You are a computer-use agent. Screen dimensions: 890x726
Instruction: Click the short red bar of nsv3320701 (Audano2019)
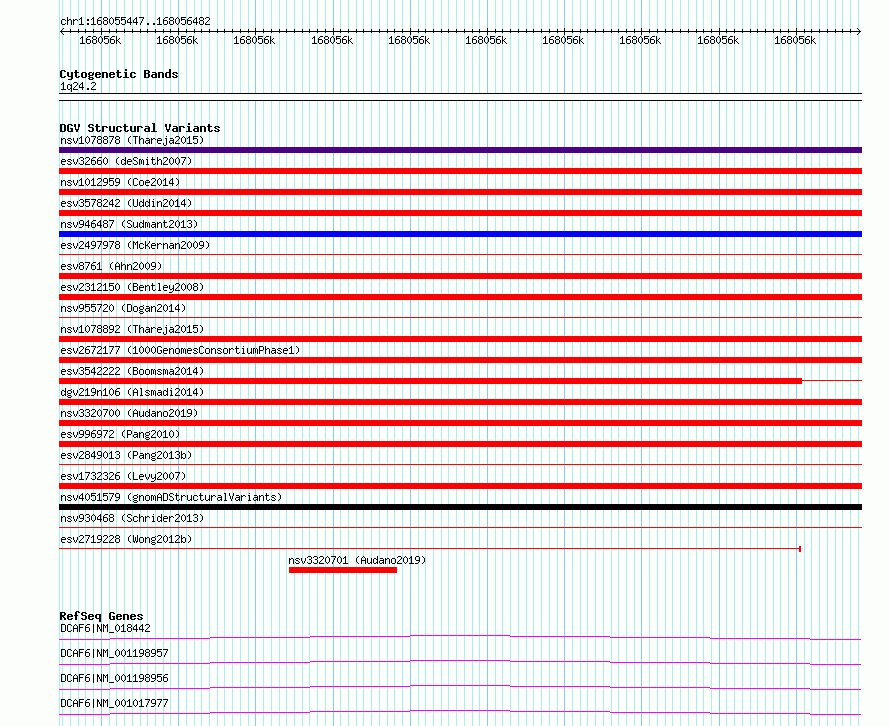343,570
